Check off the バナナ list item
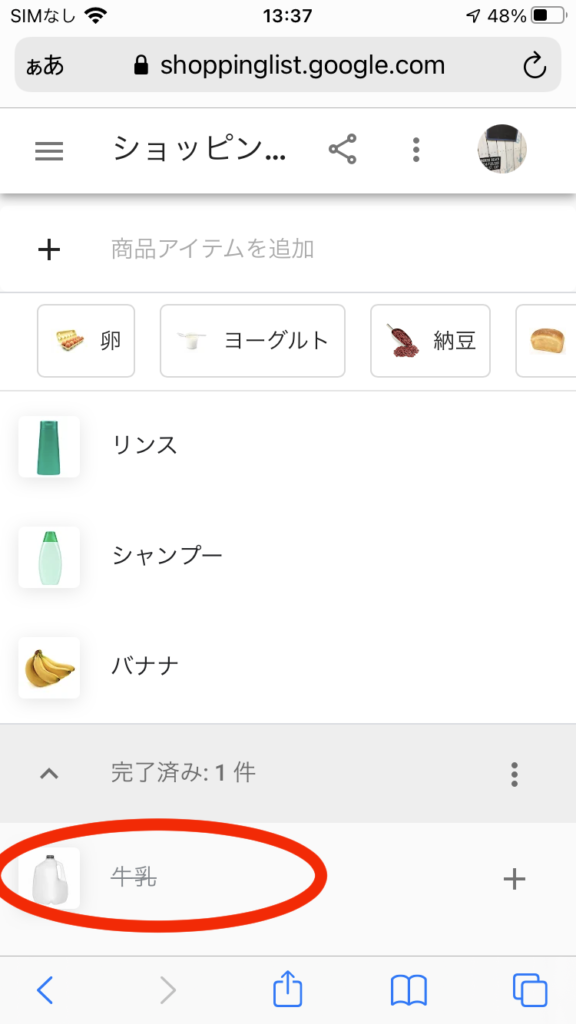This screenshot has height=1024, width=576. [x=288, y=667]
